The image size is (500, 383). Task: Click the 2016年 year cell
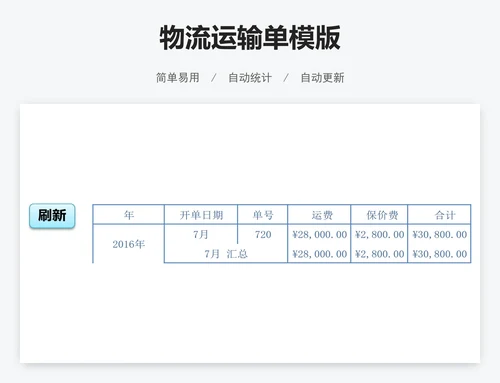tap(129, 244)
